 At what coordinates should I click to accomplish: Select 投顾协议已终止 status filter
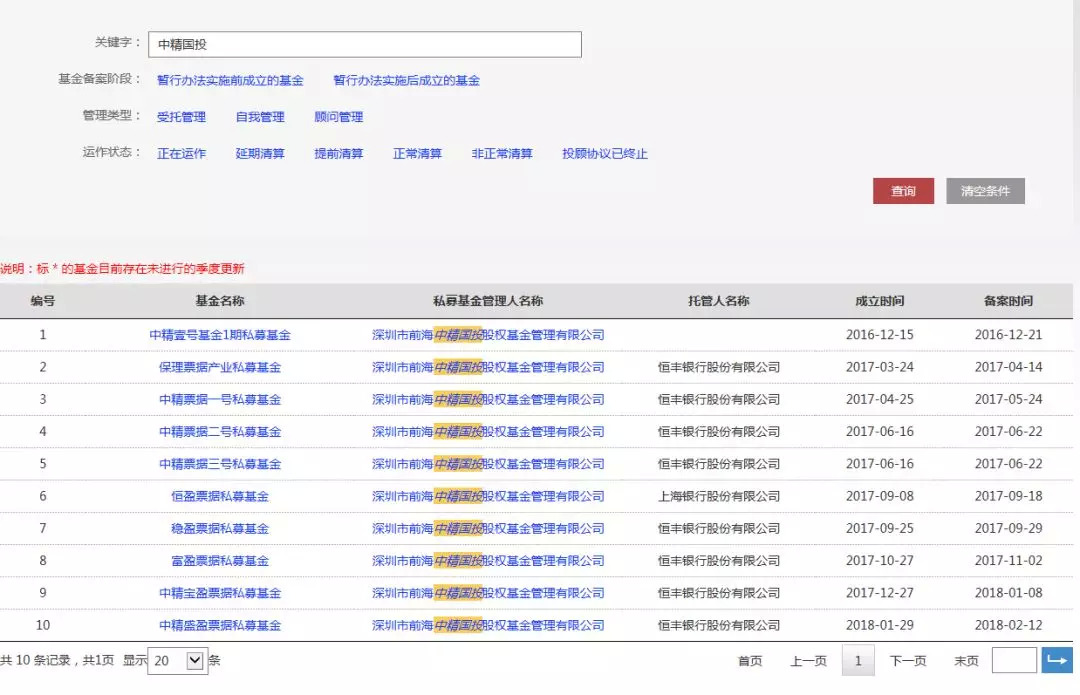604,154
